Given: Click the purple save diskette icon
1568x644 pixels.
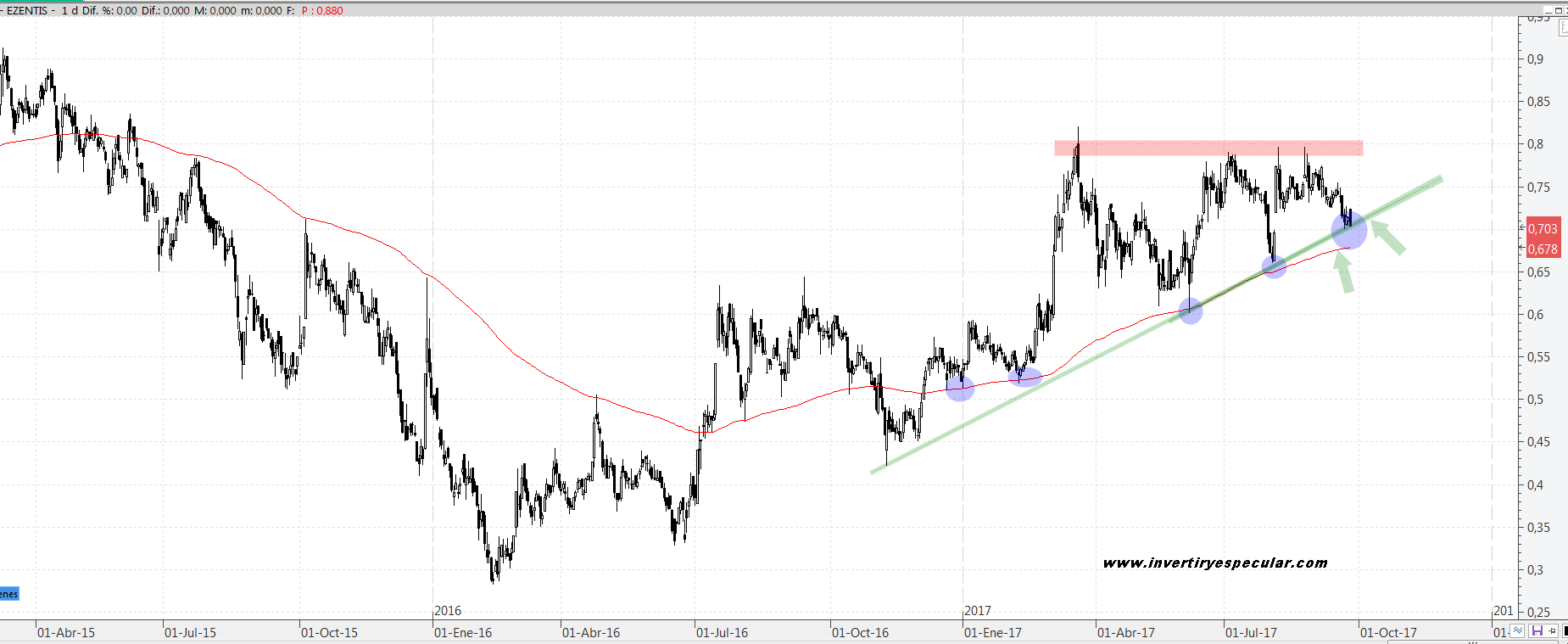Looking at the screenshot, I should [x=1537, y=631].
